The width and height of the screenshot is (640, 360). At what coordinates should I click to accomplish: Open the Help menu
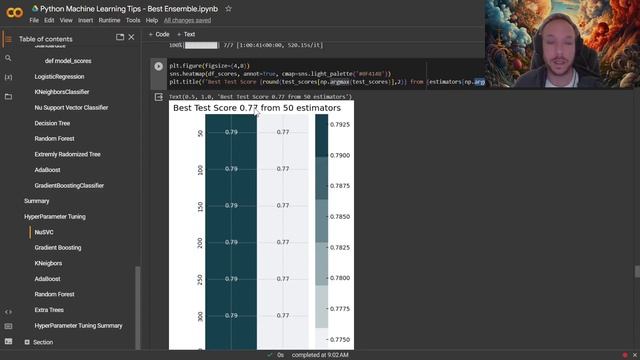coord(152,20)
